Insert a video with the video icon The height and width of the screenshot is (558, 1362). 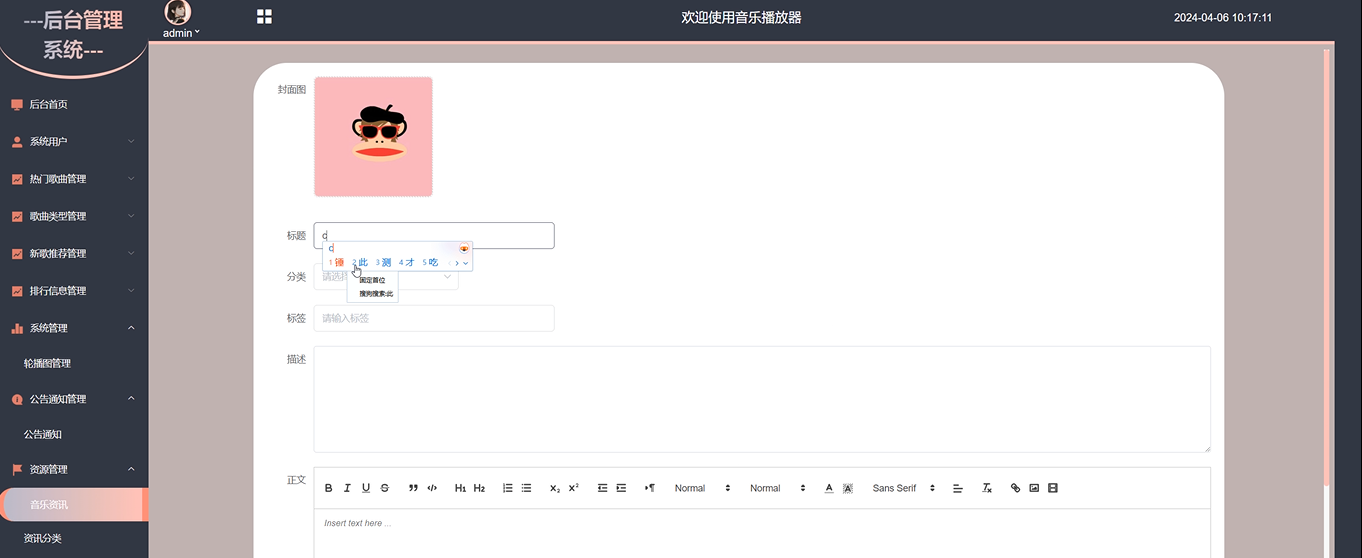1052,488
